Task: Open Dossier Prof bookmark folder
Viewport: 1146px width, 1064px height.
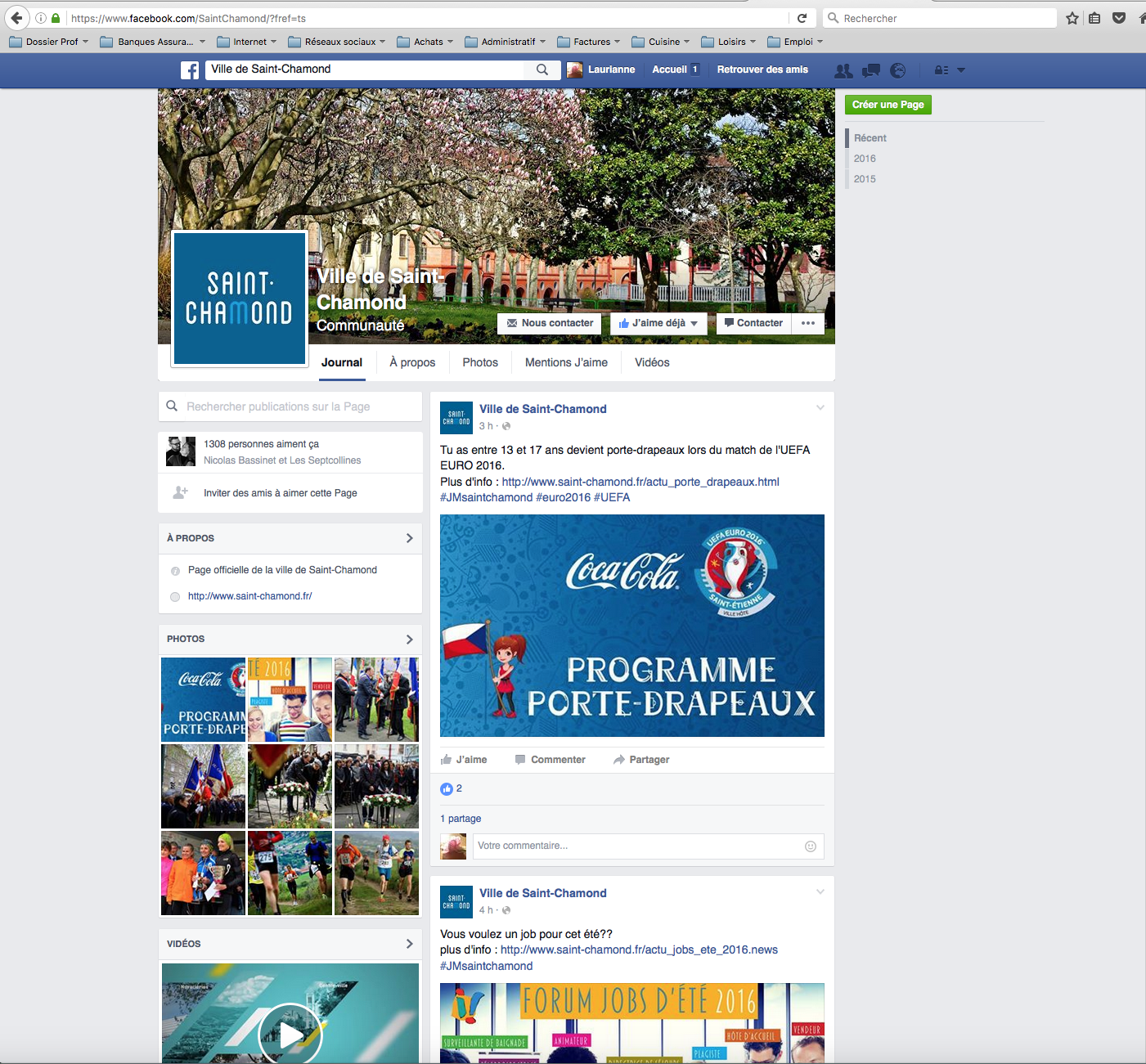Action: click(x=49, y=42)
